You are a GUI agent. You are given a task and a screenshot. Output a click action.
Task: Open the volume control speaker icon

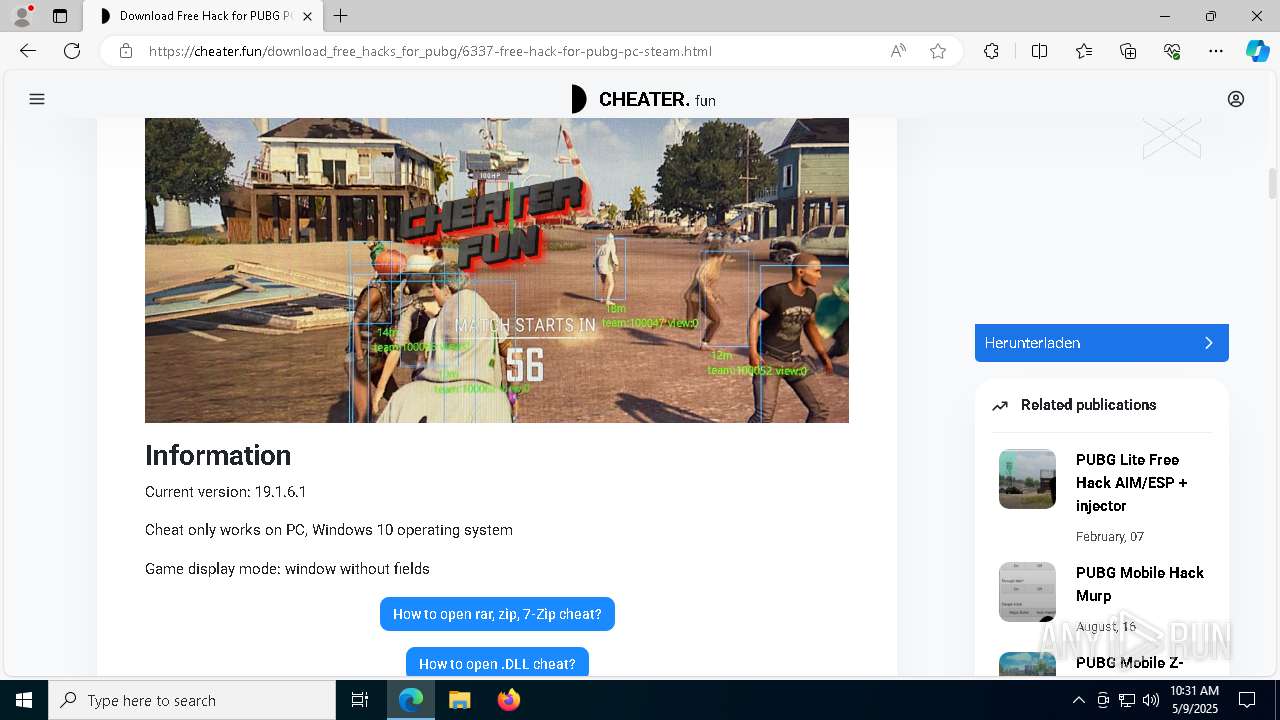tap(1151, 700)
